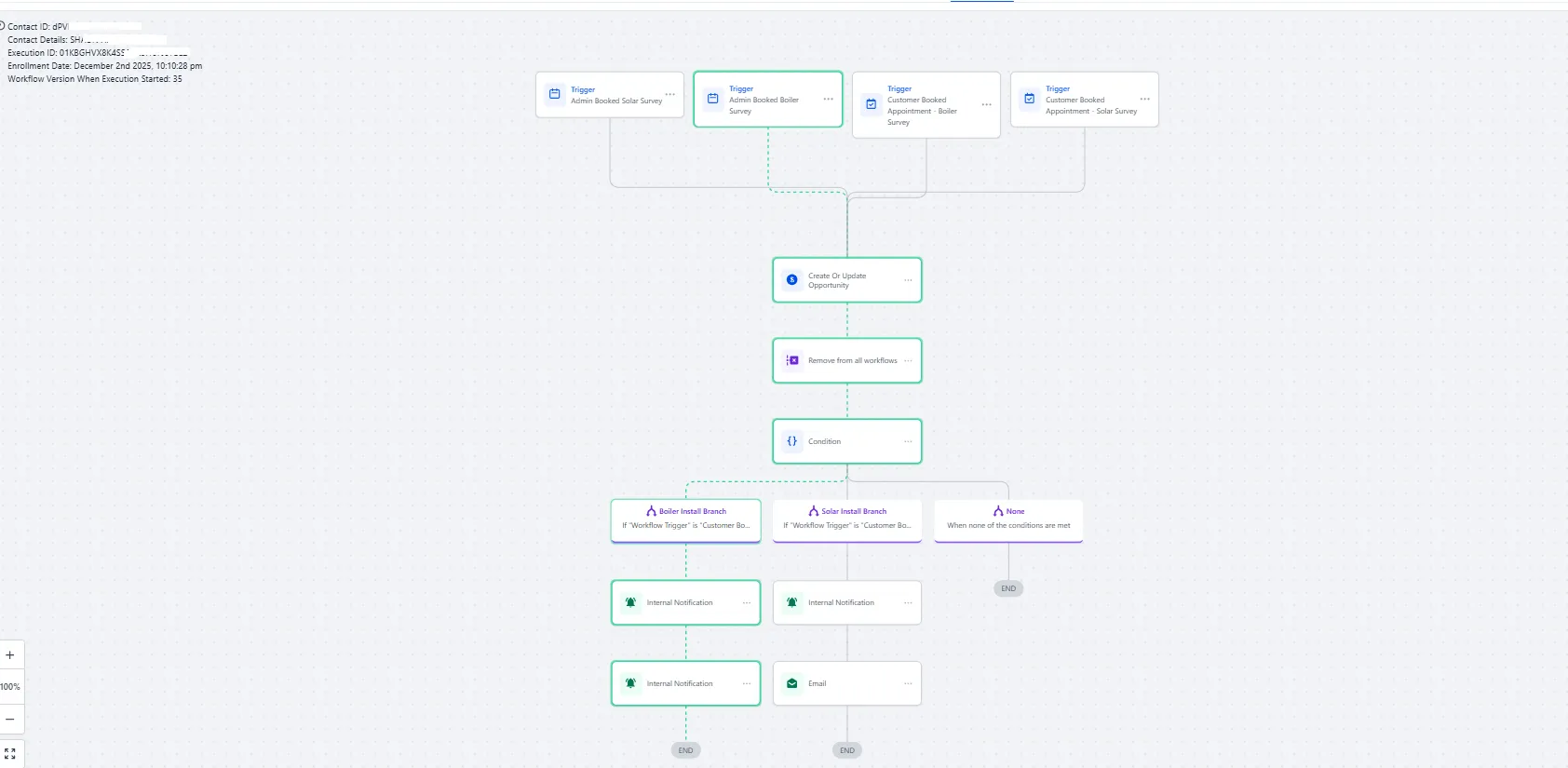
Task: Click the Workflow Version When Execution Started text
Action: tap(95, 79)
